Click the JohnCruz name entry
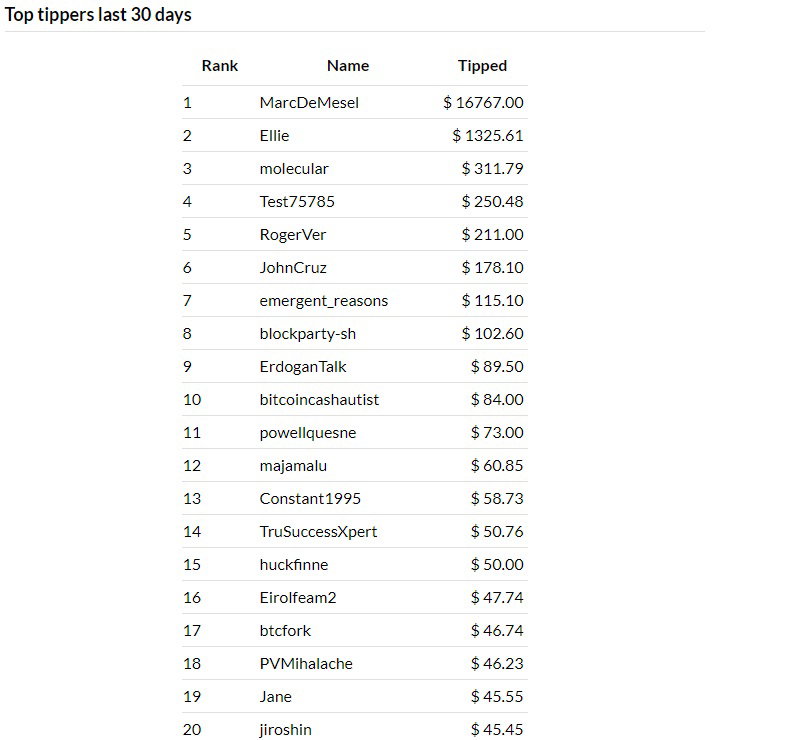 pyautogui.click(x=293, y=267)
